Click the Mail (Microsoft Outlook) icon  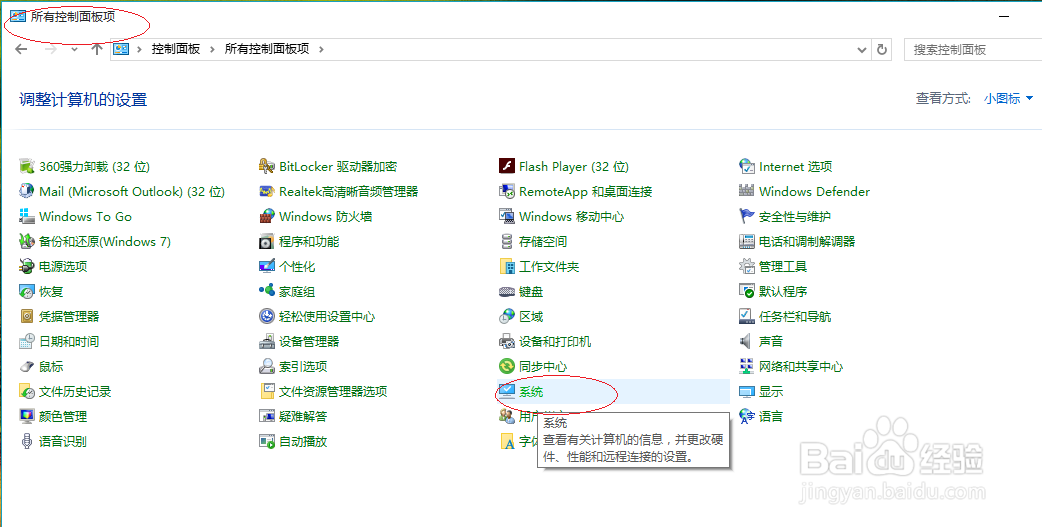(27, 191)
